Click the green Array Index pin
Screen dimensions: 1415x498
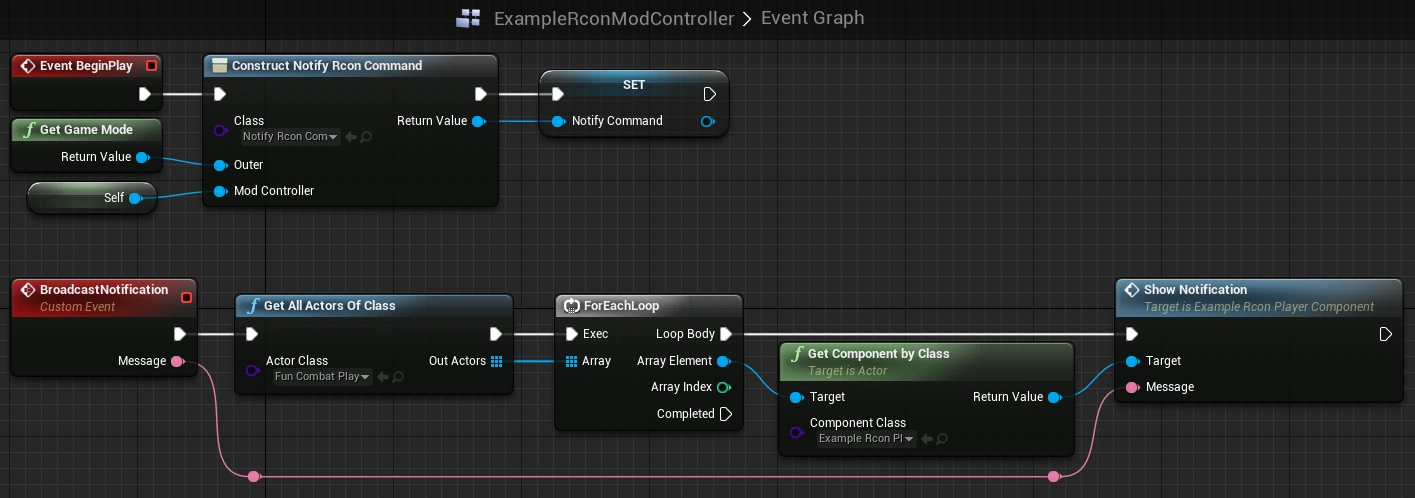pyautogui.click(x=724, y=387)
